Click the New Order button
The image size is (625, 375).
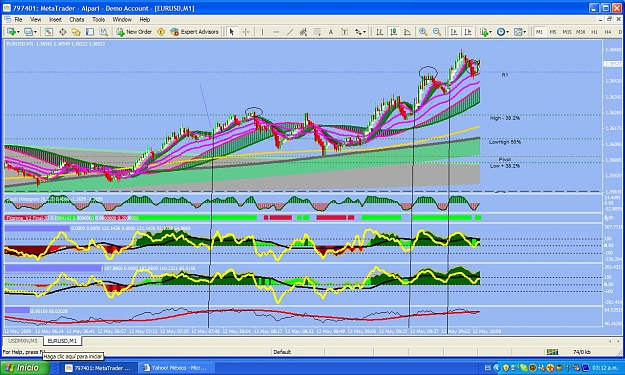coord(134,32)
